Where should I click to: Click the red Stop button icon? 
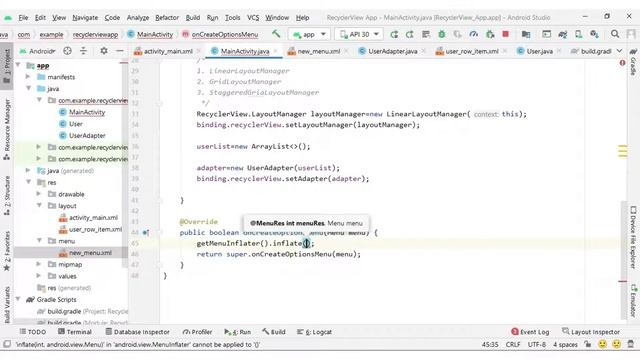[506, 34]
